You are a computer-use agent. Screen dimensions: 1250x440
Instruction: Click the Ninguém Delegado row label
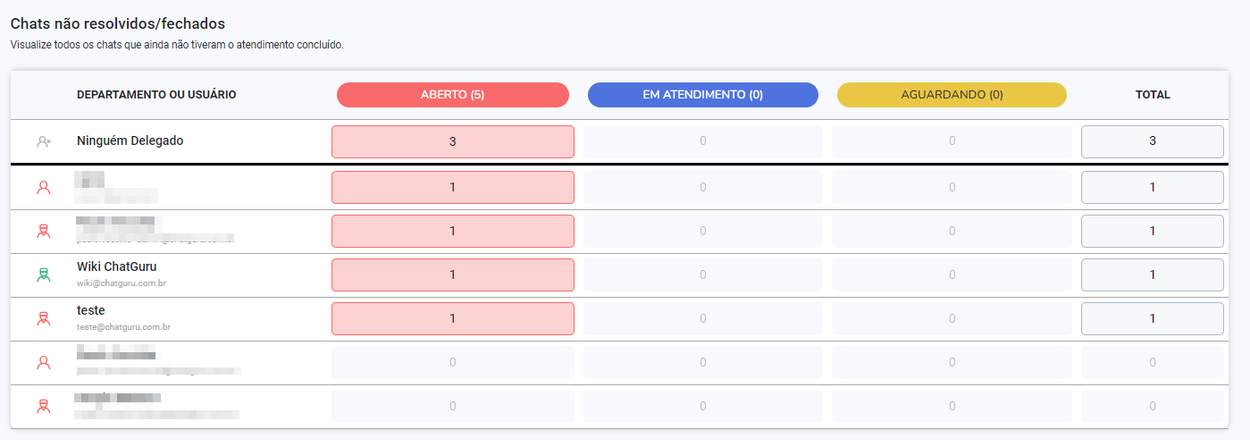coord(130,141)
